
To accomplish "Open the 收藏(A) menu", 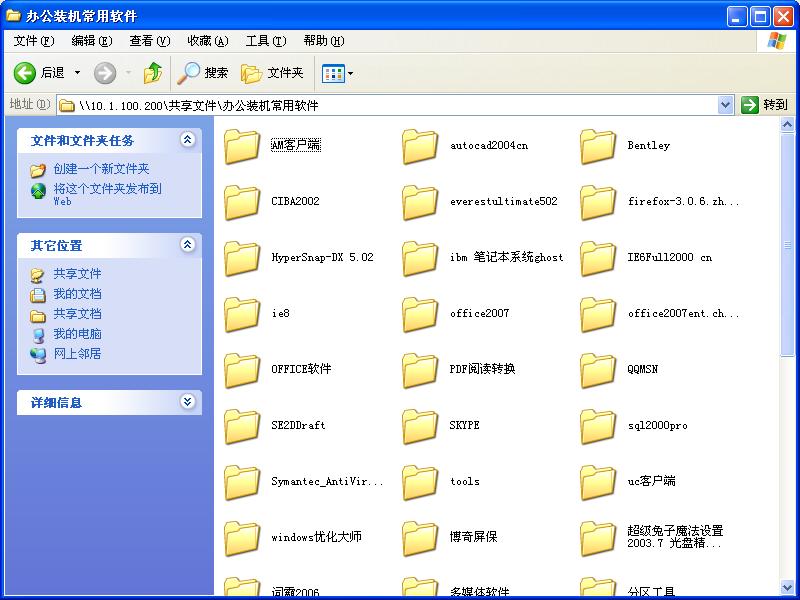I will [208, 41].
